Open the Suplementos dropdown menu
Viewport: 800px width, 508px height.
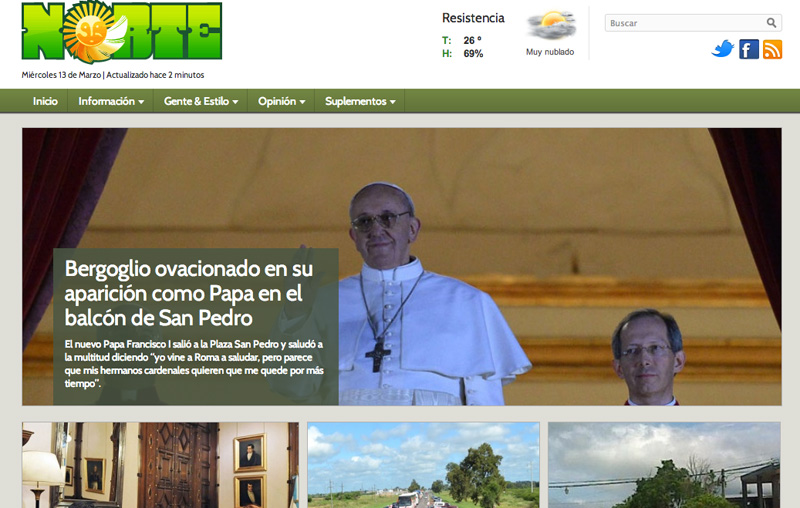(x=360, y=101)
